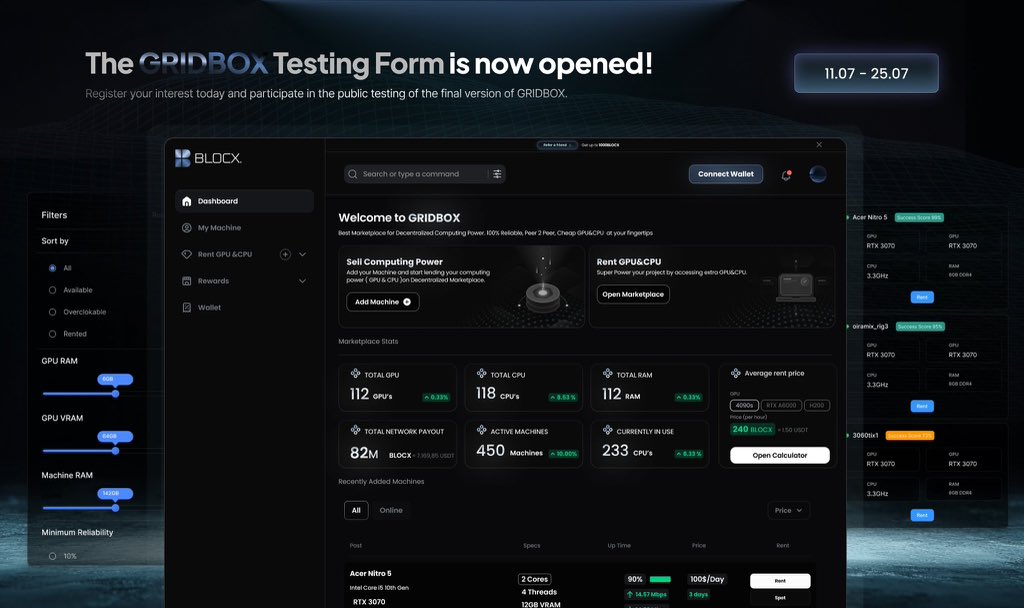Select the RTX A6000 GPU chip
Screen dimensions: 1024x608
[x=781, y=405]
